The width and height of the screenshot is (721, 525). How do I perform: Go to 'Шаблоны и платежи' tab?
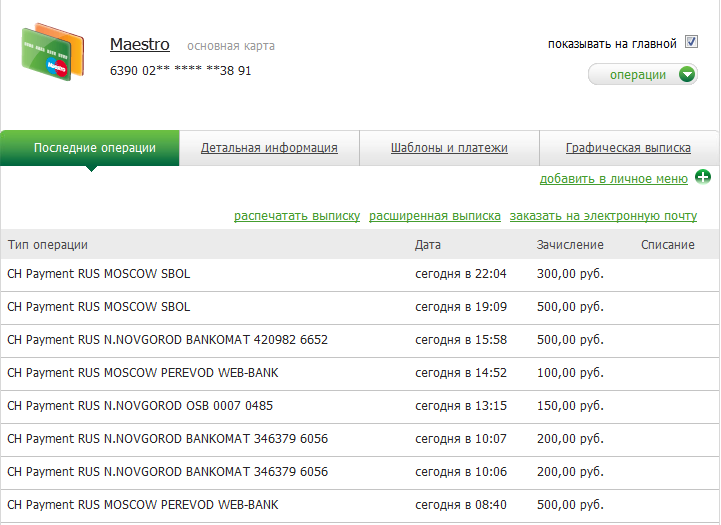pos(449,148)
